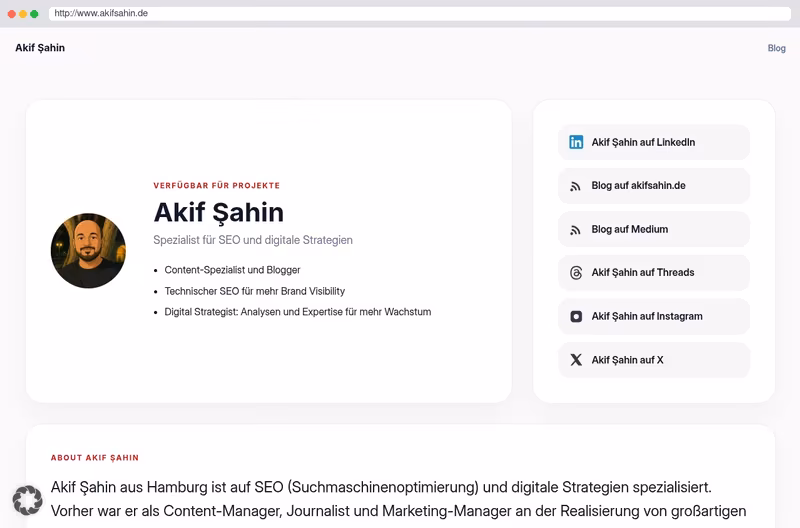Close the browser window with red button
This screenshot has width=800, height=528.
tap(12, 14)
